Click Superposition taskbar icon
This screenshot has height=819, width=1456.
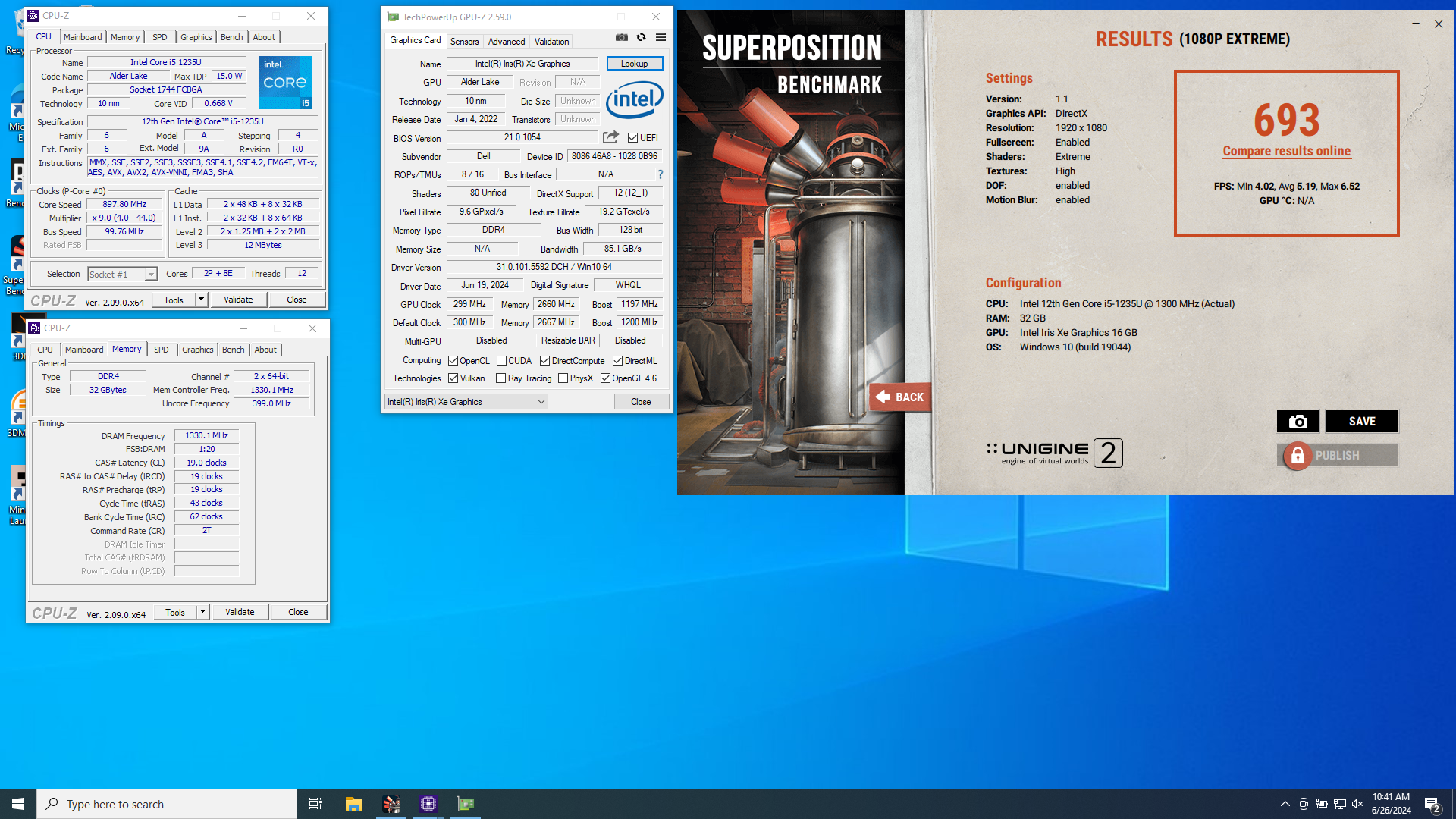click(x=391, y=804)
